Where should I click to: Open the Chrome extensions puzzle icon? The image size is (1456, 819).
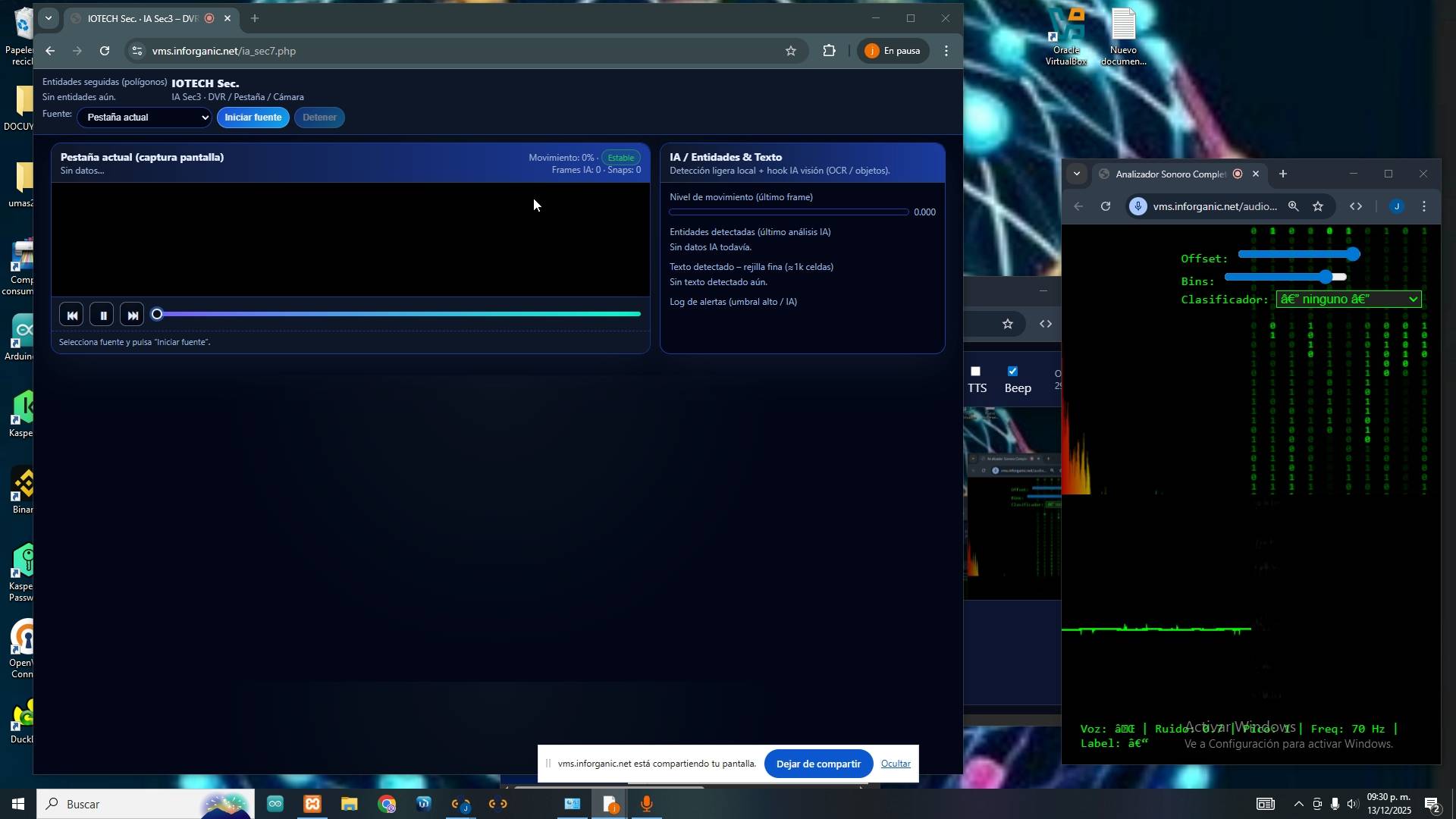point(829,52)
